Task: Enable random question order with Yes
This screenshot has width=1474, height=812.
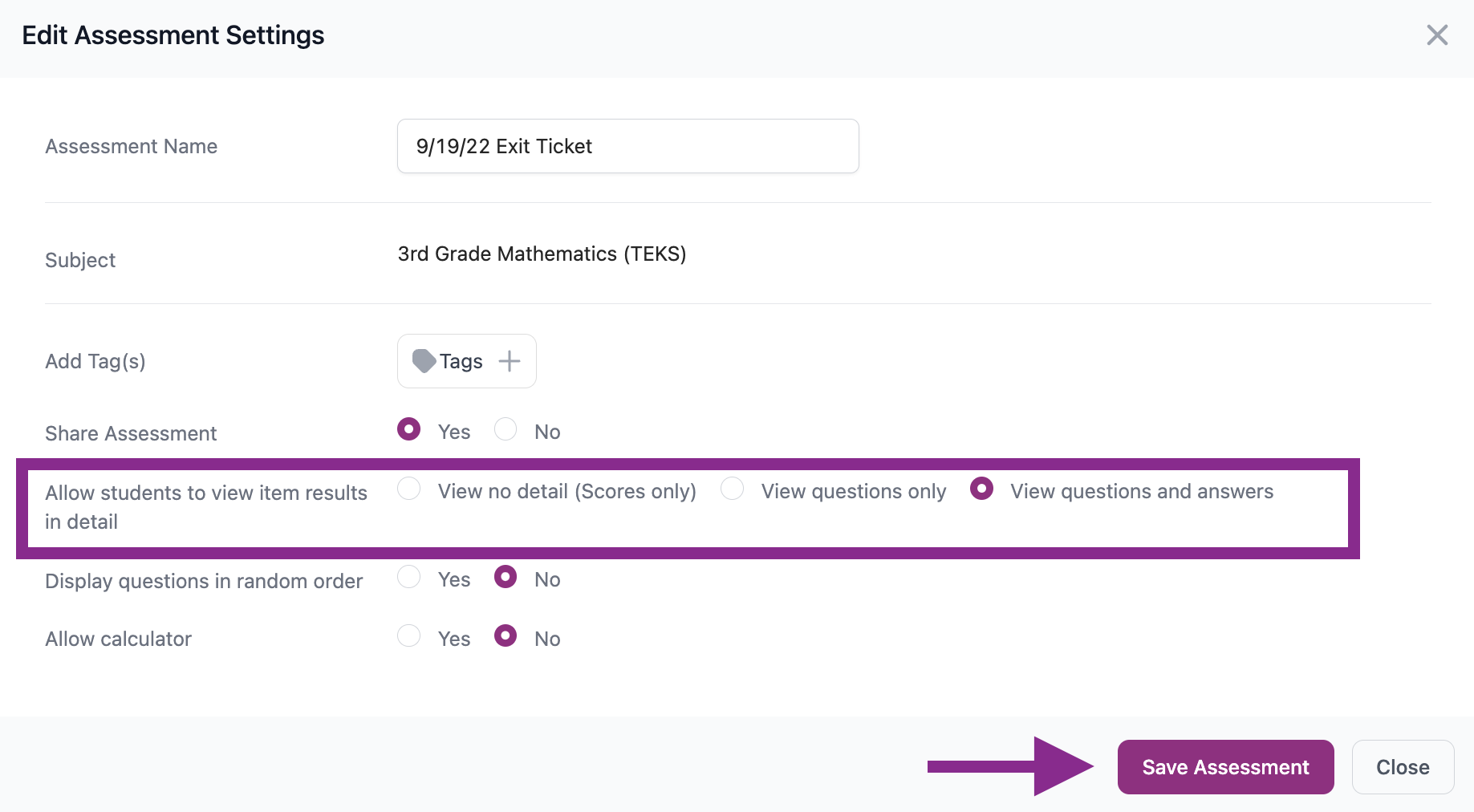Action: click(x=409, y=577)
